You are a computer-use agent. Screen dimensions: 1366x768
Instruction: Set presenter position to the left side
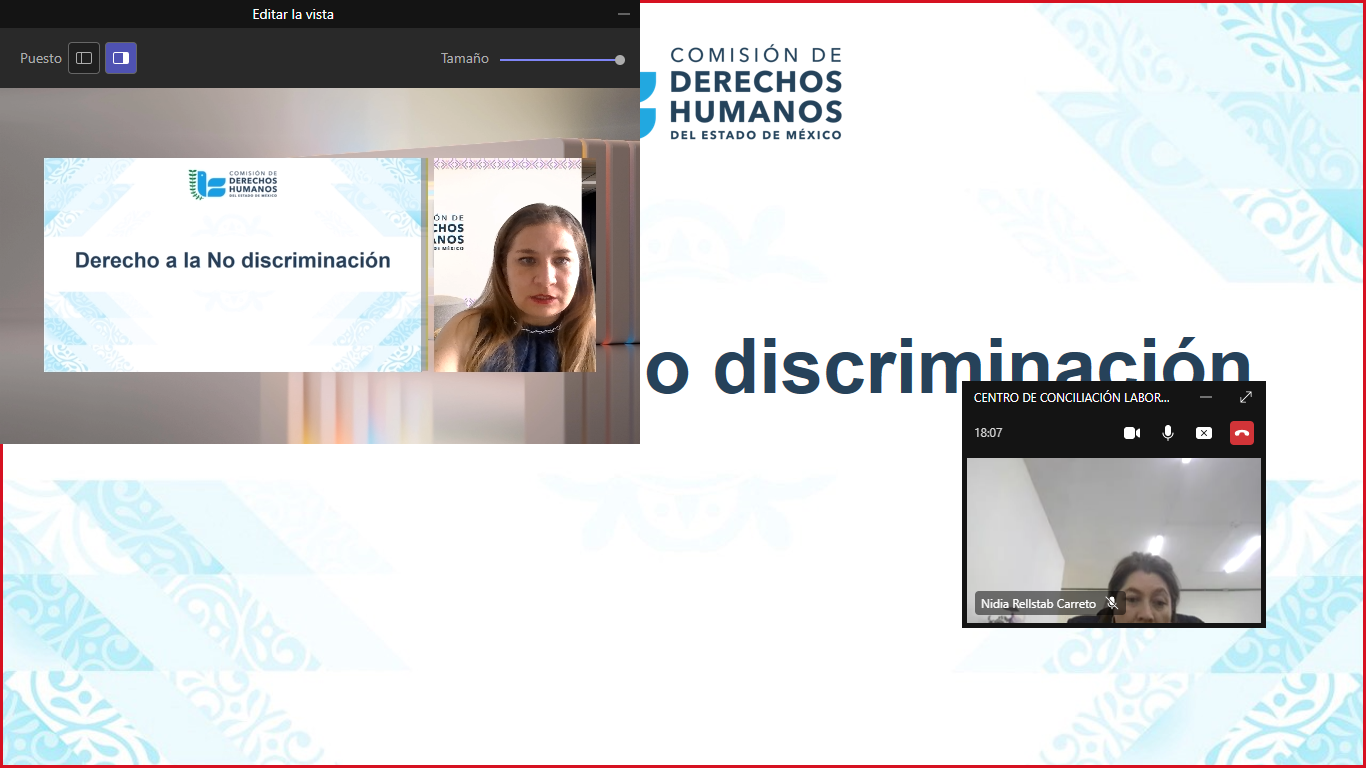pyautogui.click(x=84, y=58)
